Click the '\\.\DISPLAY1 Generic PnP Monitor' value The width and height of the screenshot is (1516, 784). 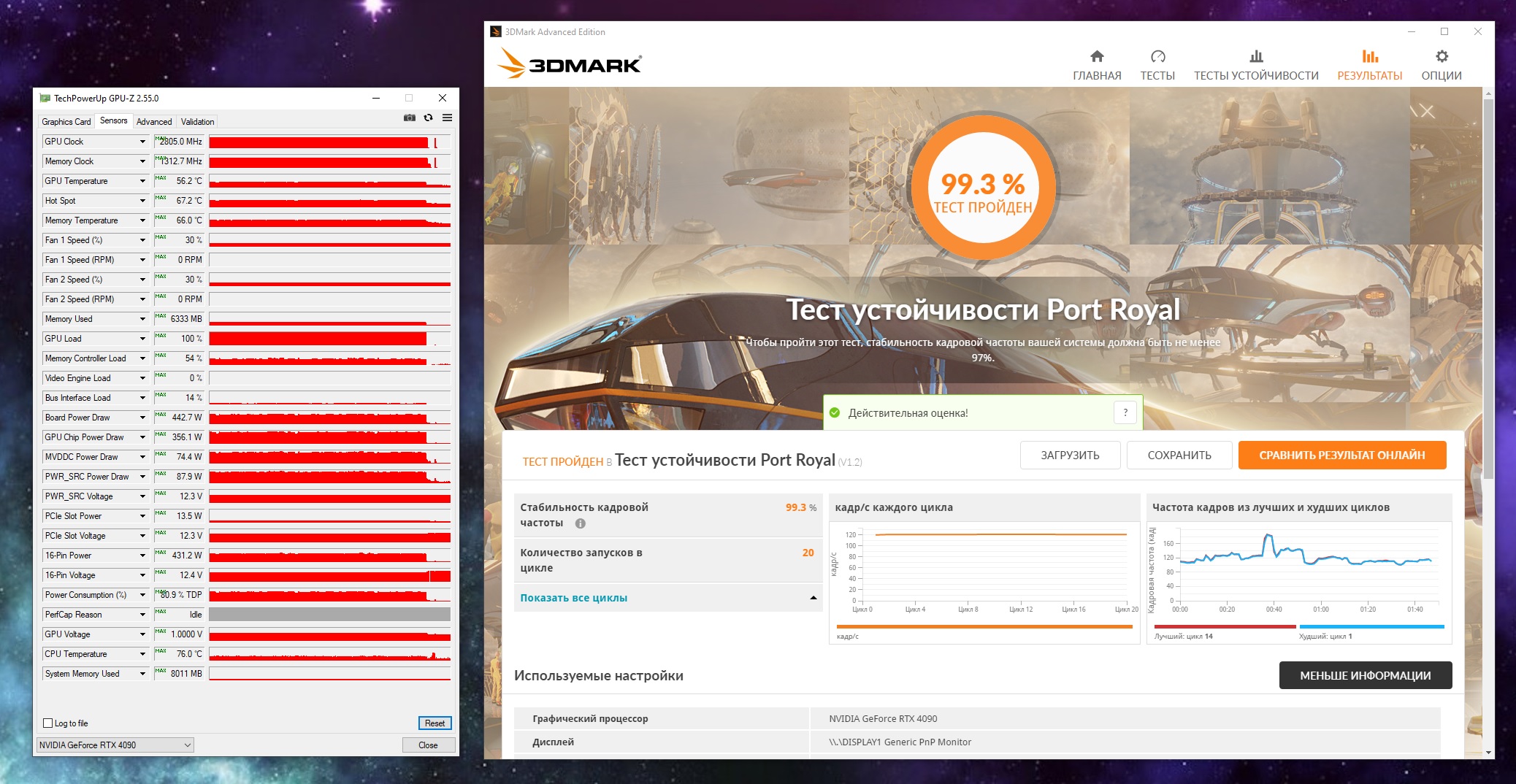900,742
